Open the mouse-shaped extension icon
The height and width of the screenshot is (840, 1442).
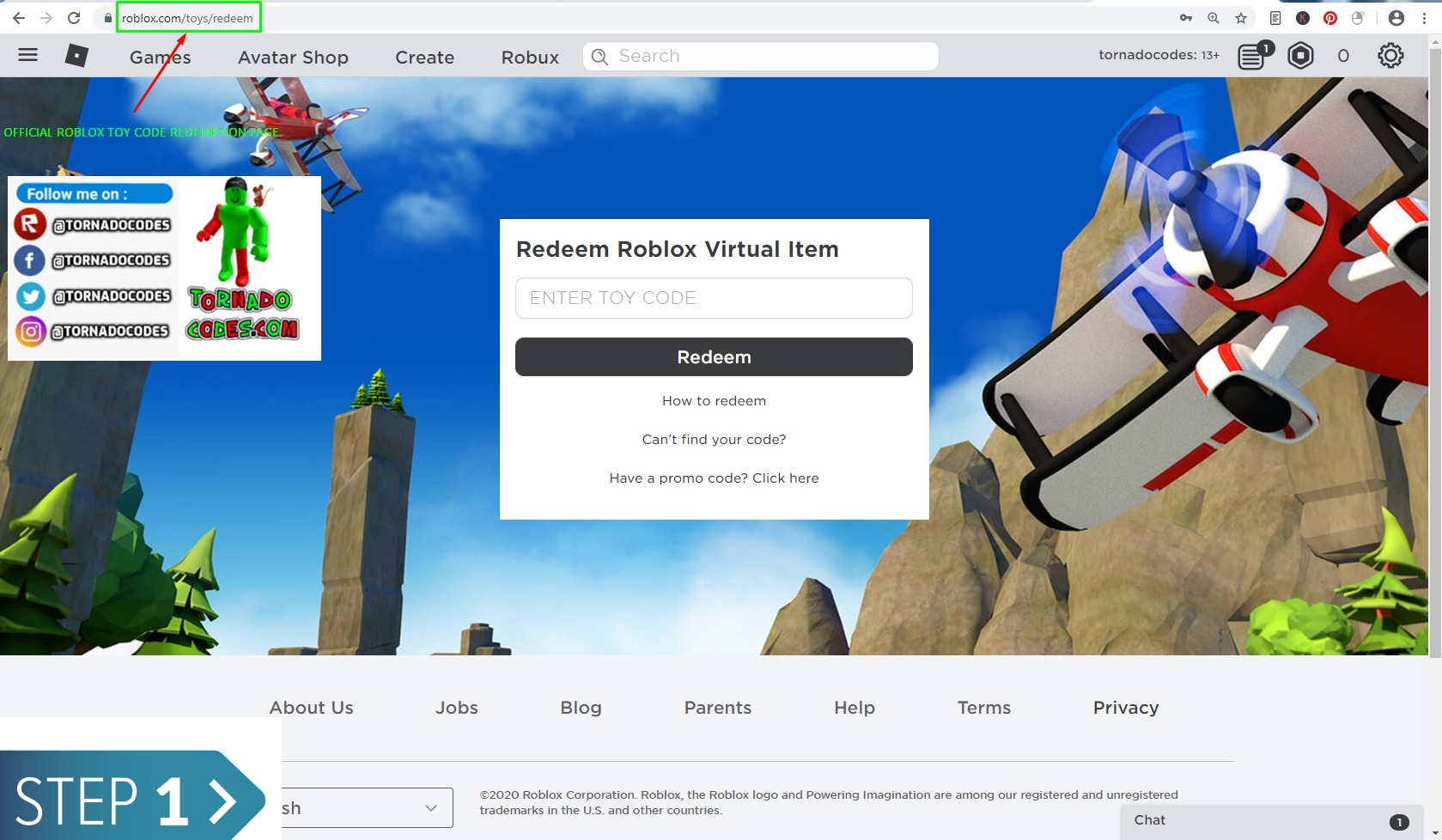(x=1358, y=17)
